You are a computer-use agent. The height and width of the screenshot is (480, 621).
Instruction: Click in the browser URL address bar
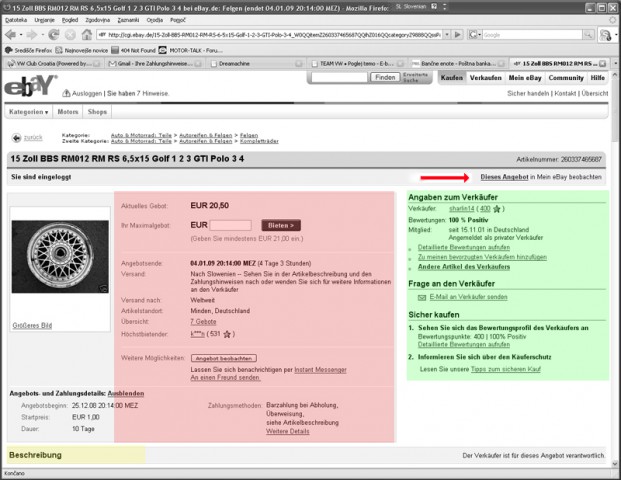pos(269,35)
